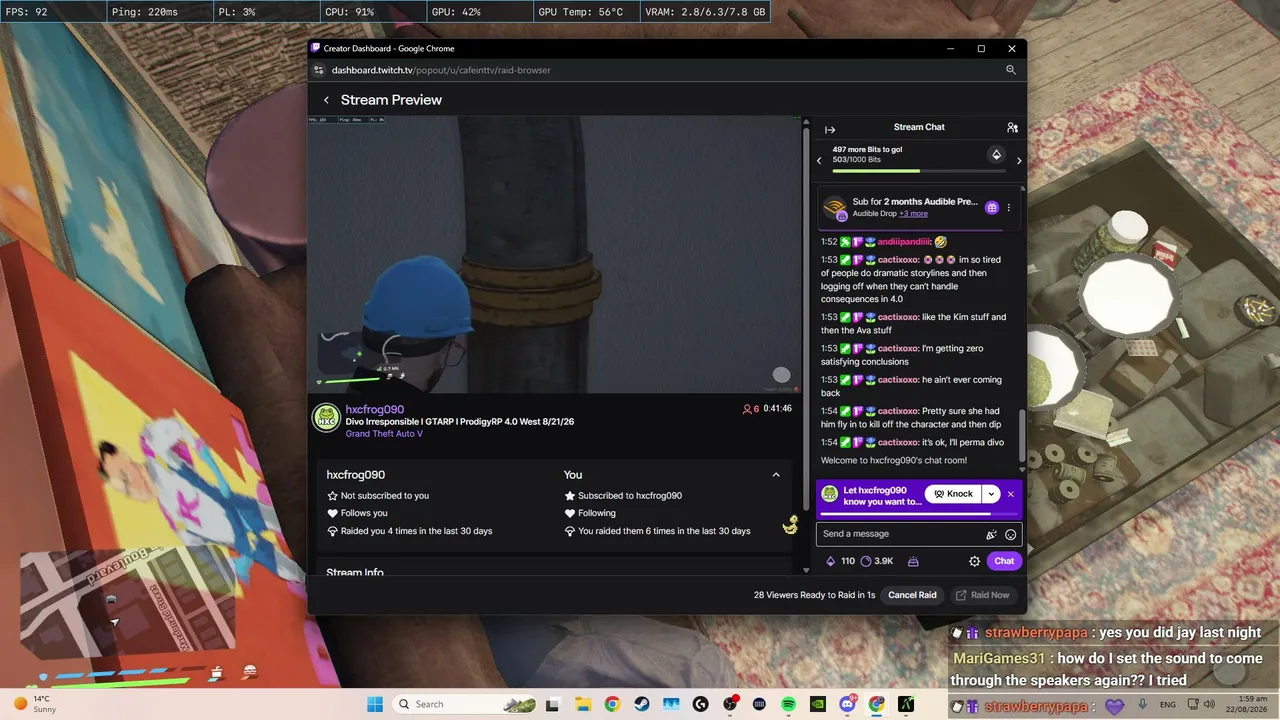
Task: Click the Knock countdown progress bar
Action: [918, 514]
